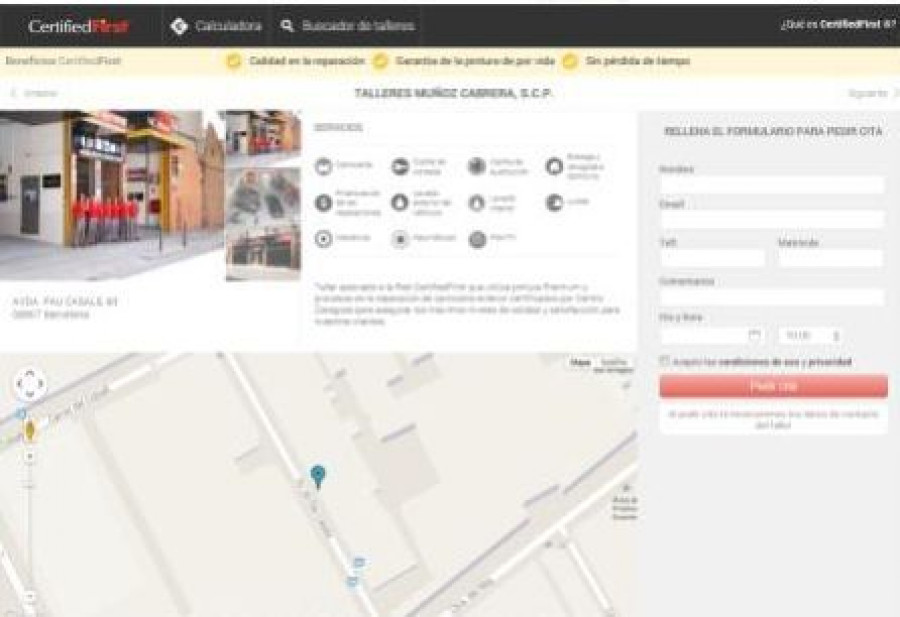
Task: Click the upper blue transit stop icon
Action: (x=359, y=562)
